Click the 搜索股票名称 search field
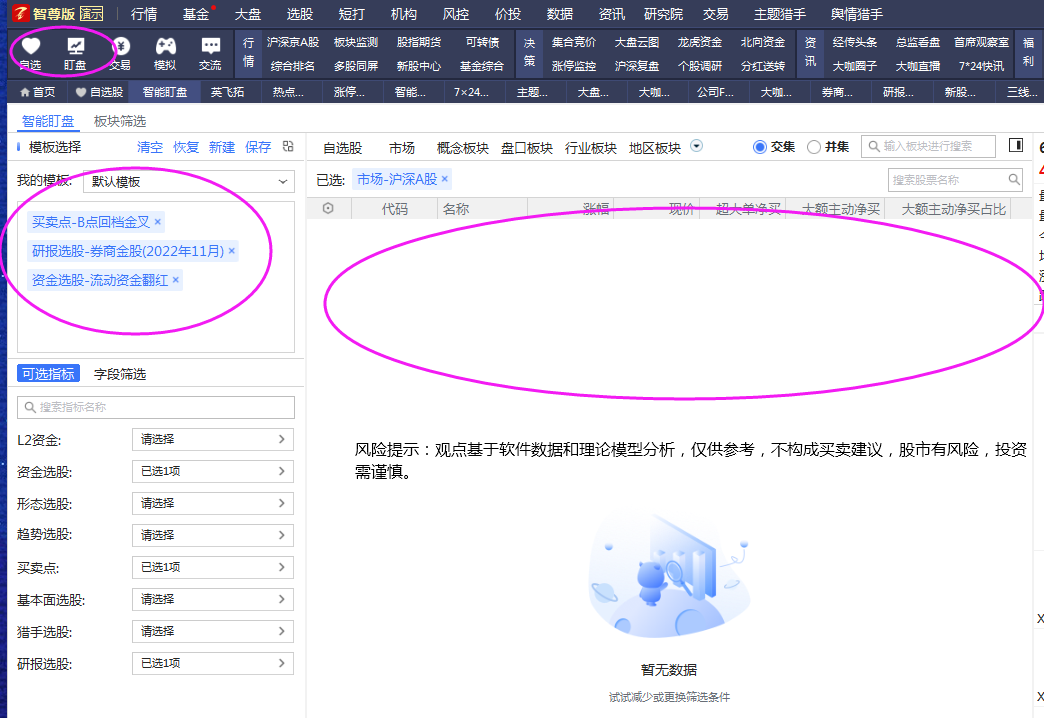Image resolution: width=1044 pixels, height=718 pixels. tap(955, 179)
